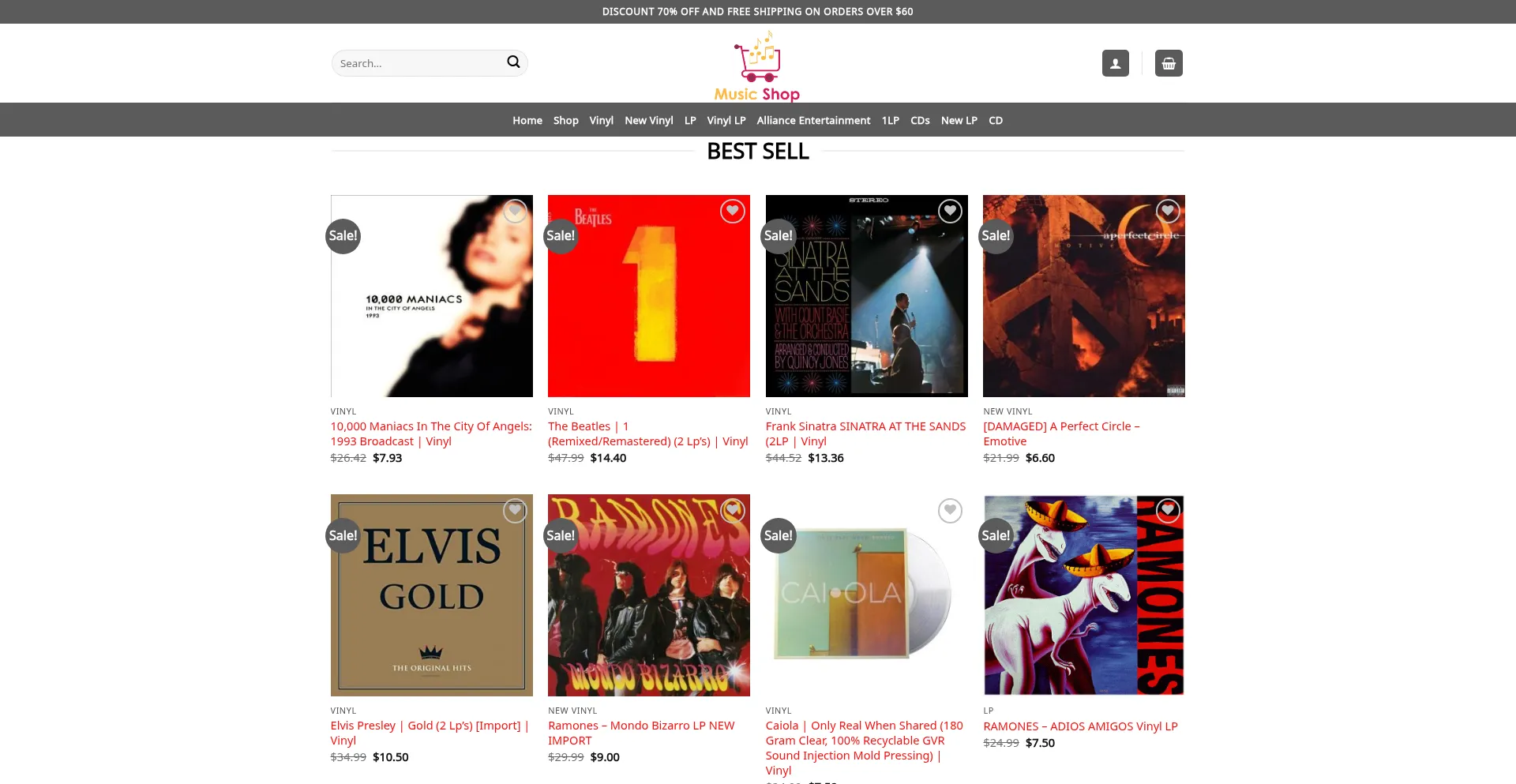Click wishlist heart on Caiola album

(950, 511)
